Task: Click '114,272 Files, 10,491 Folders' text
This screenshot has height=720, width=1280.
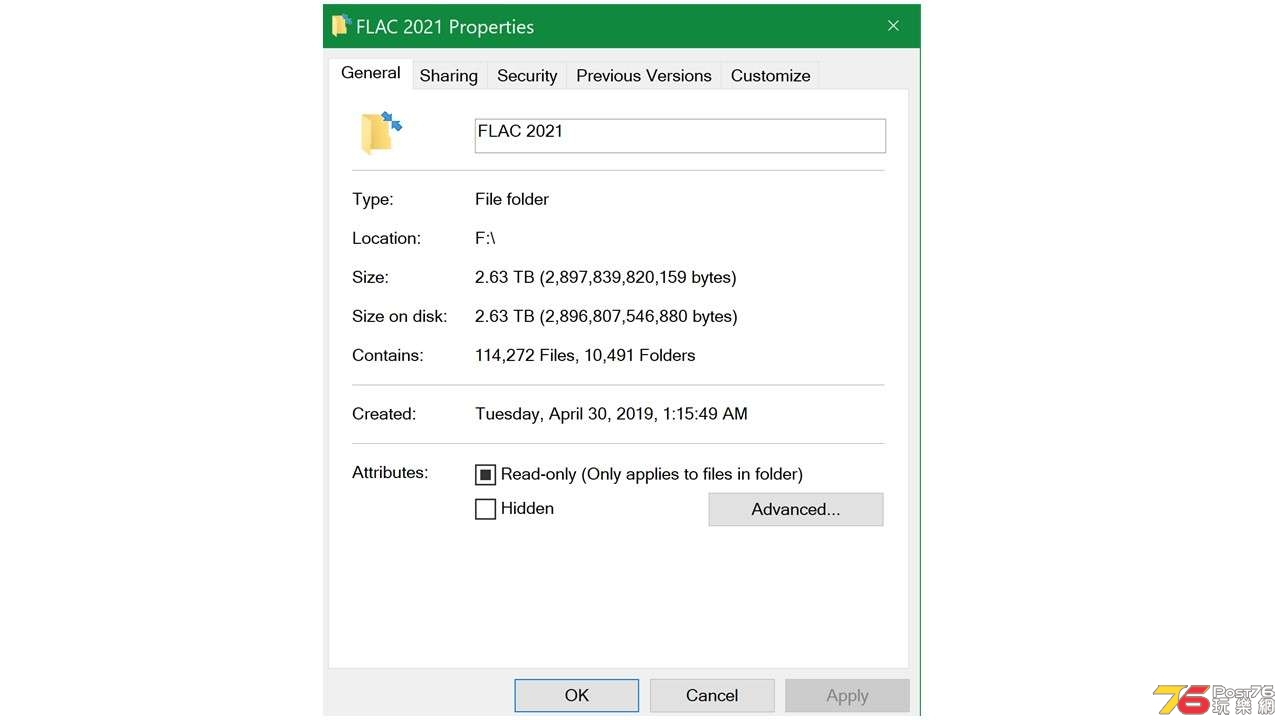Action: (585, 355)
